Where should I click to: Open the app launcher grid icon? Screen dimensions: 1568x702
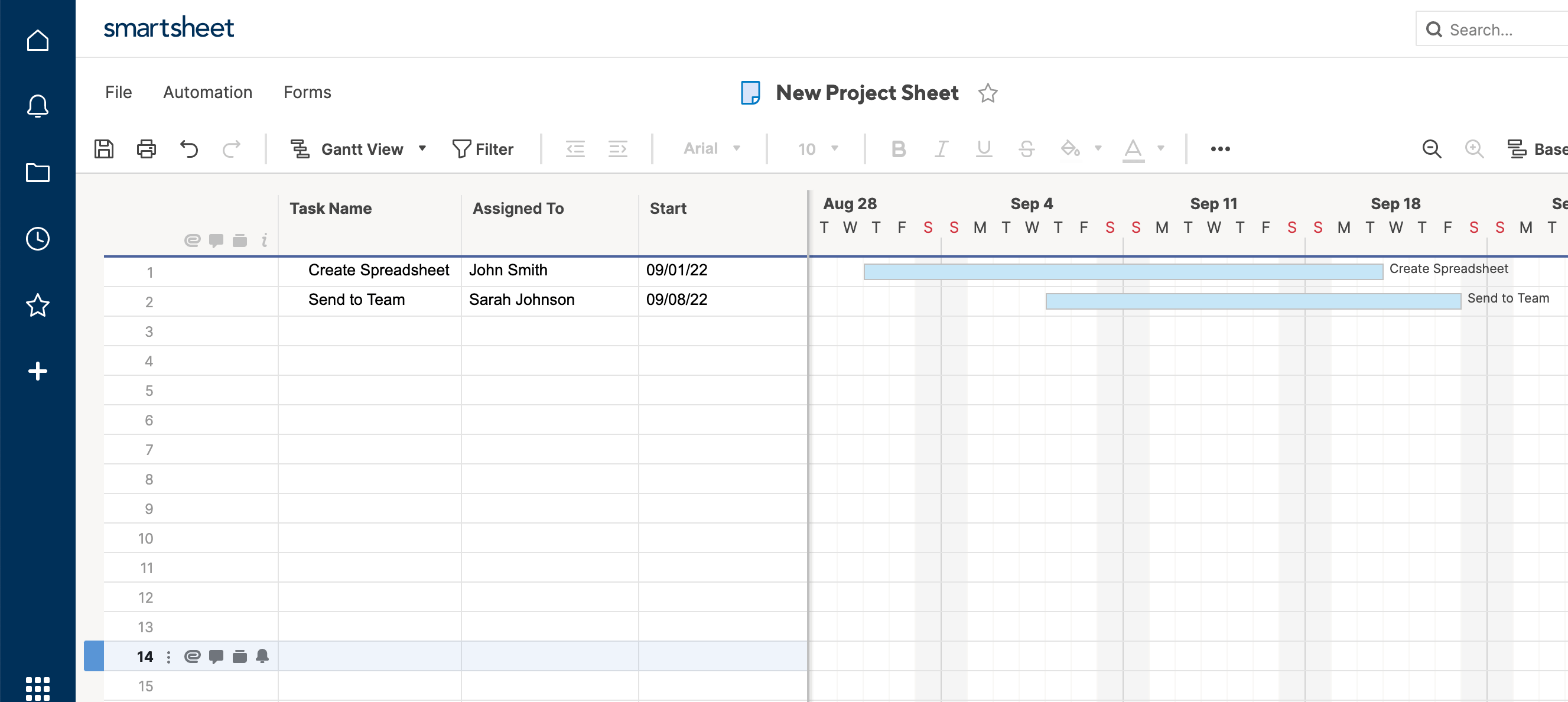tap(38, 688)
